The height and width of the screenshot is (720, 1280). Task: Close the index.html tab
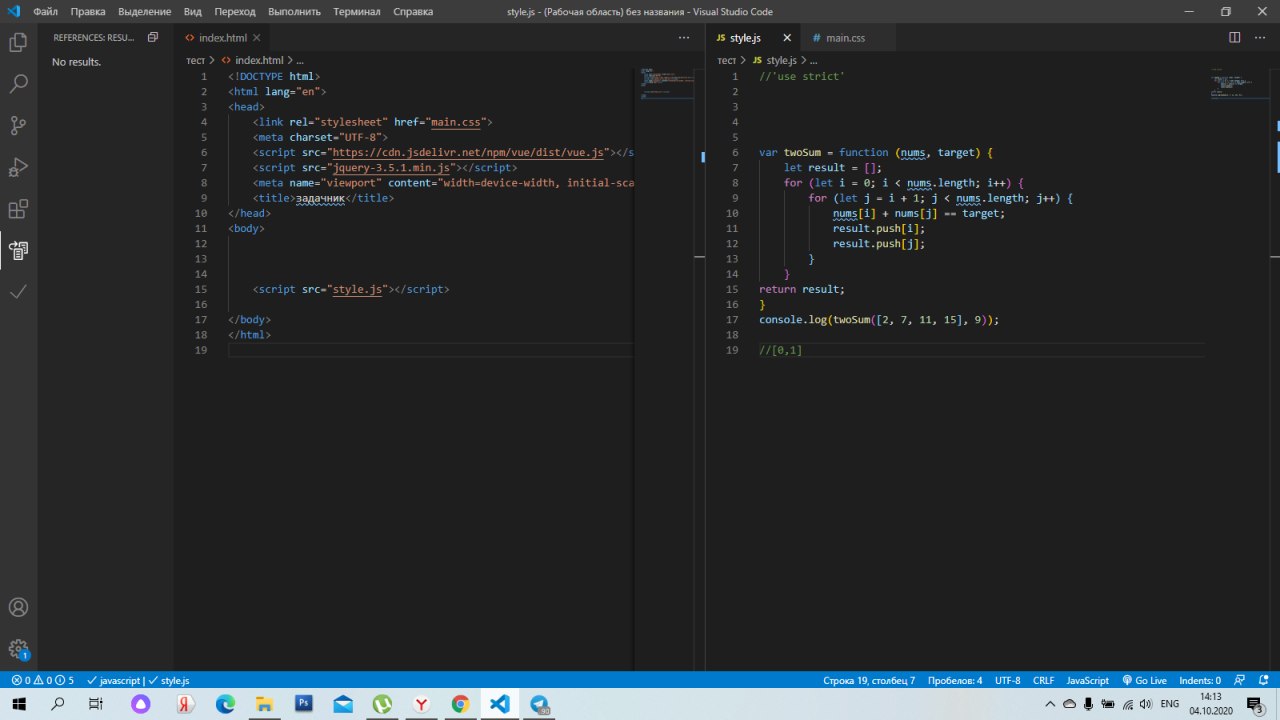point(257,38)
